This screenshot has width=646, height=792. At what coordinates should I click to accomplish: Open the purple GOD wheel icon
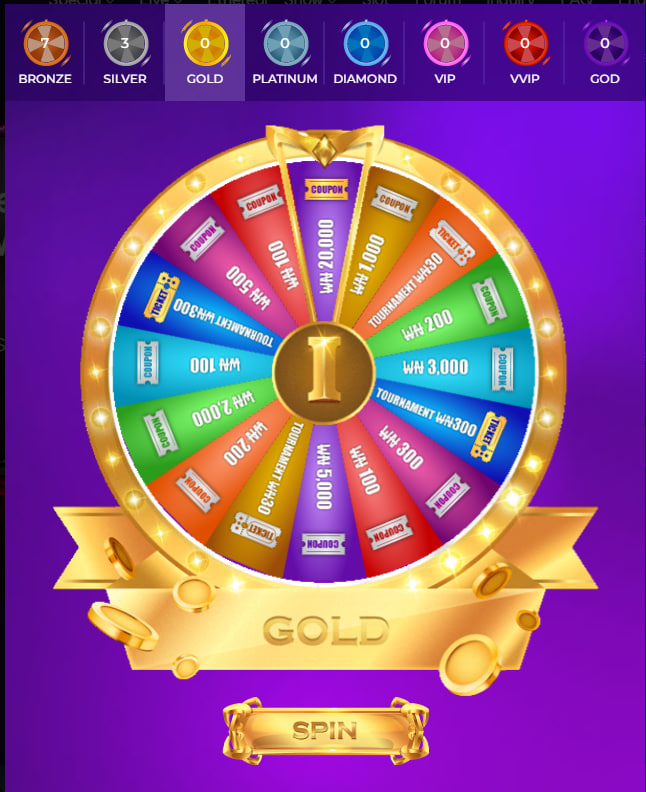coord(605,43)
